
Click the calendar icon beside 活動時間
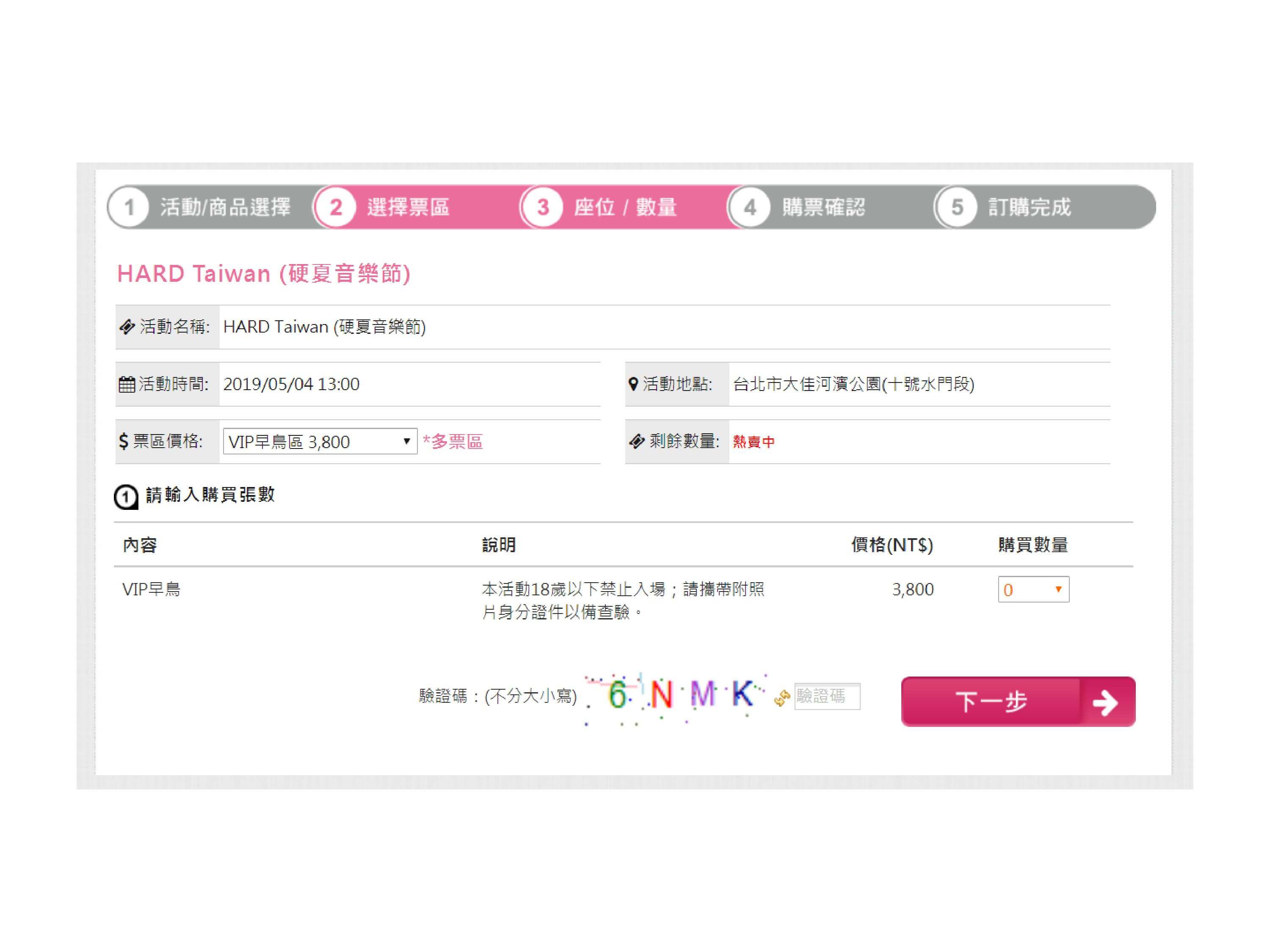coord(126,384)
